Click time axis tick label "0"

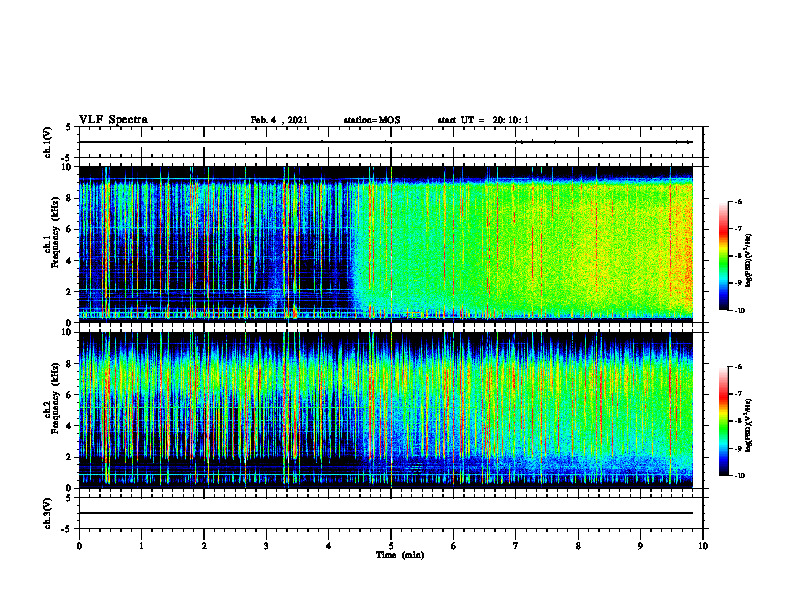[79, 546]
